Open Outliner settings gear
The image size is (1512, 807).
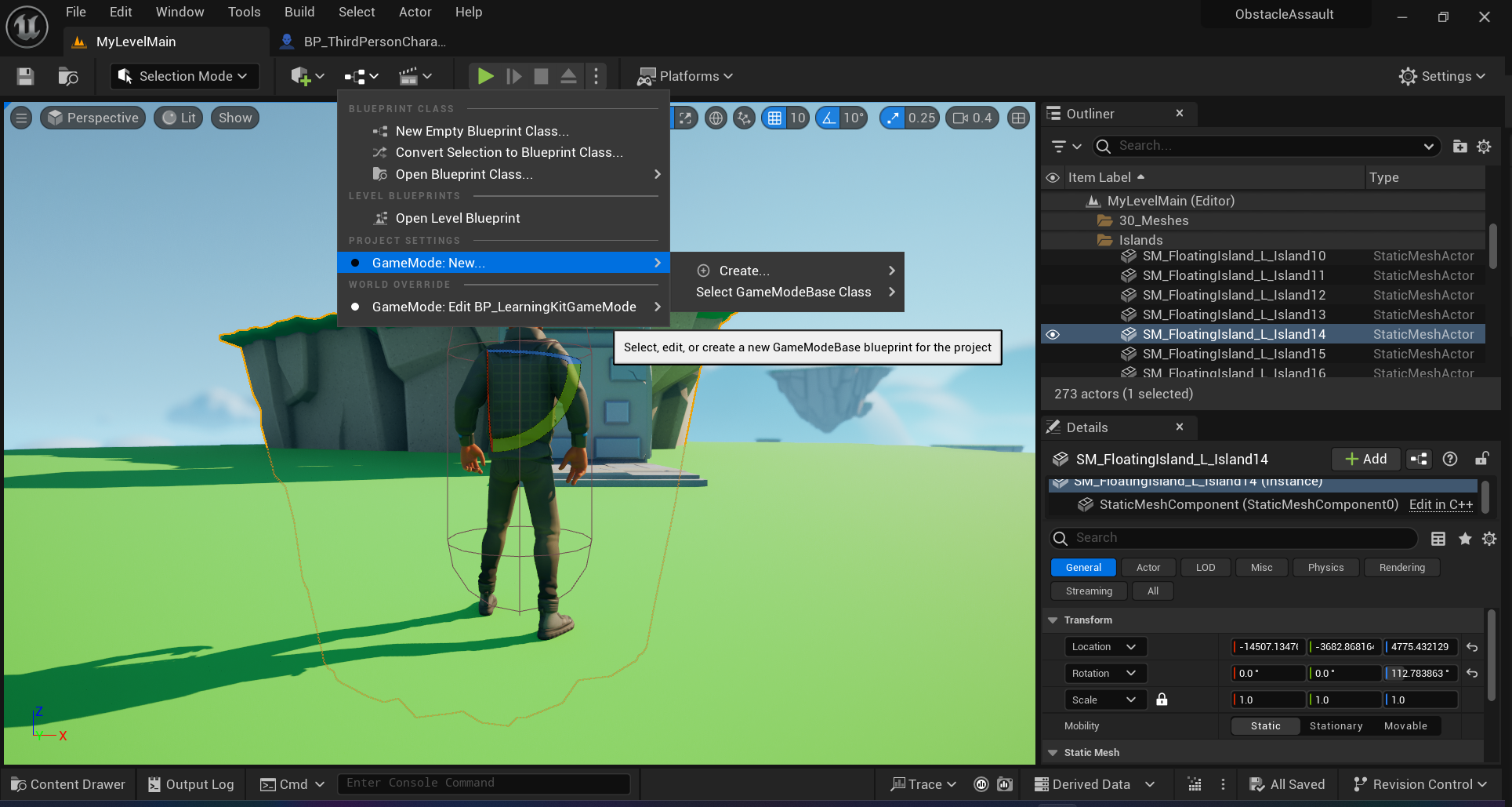click(x=1484, y=146)
